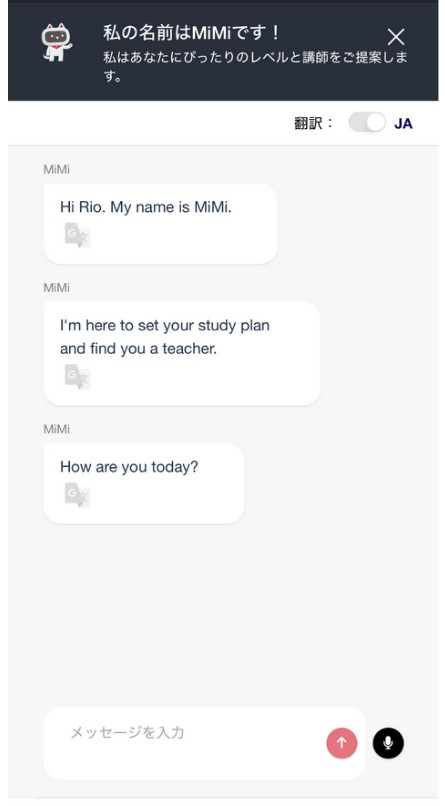Click the 'Hi Rio. My name is MiMi.' bubble
This screenshot has height=806, width=445.
coord(160,224)
